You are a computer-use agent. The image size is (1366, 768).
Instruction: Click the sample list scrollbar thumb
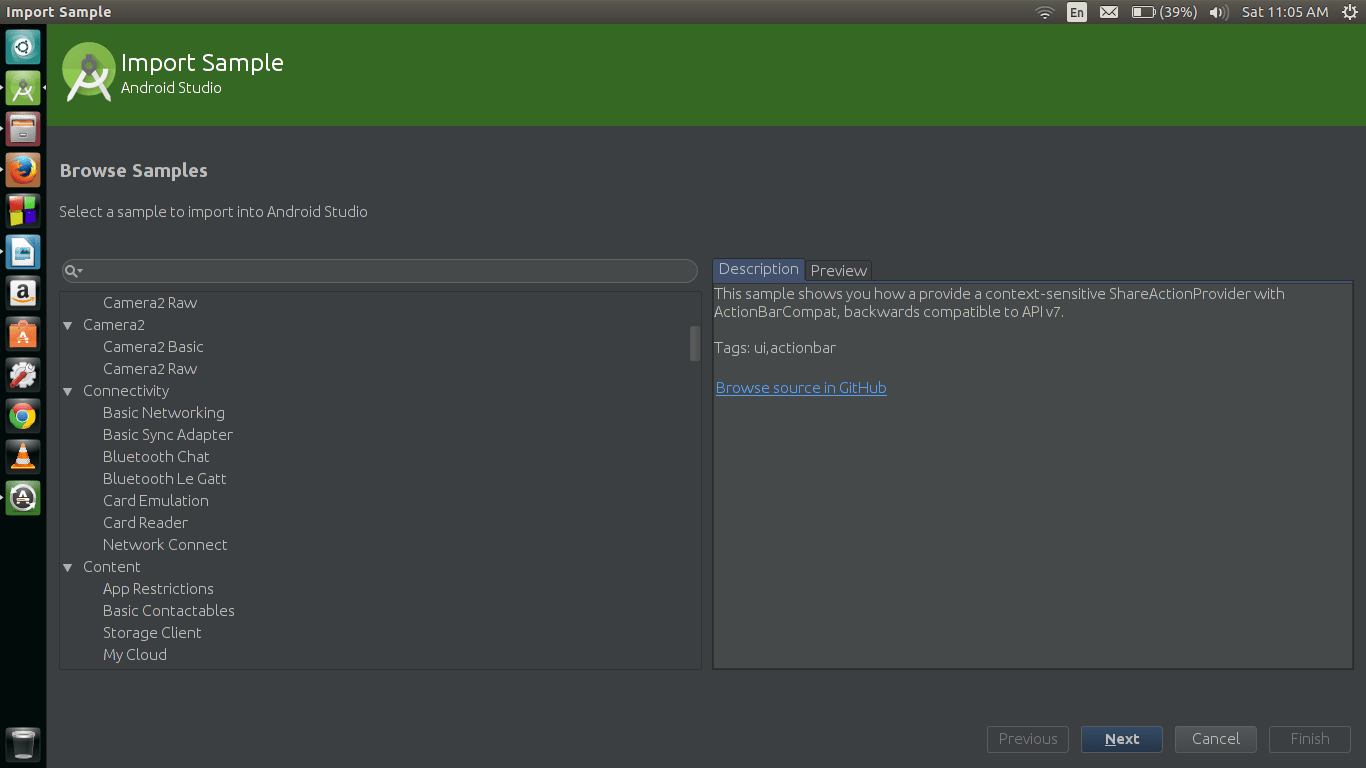tap(695, 343)
